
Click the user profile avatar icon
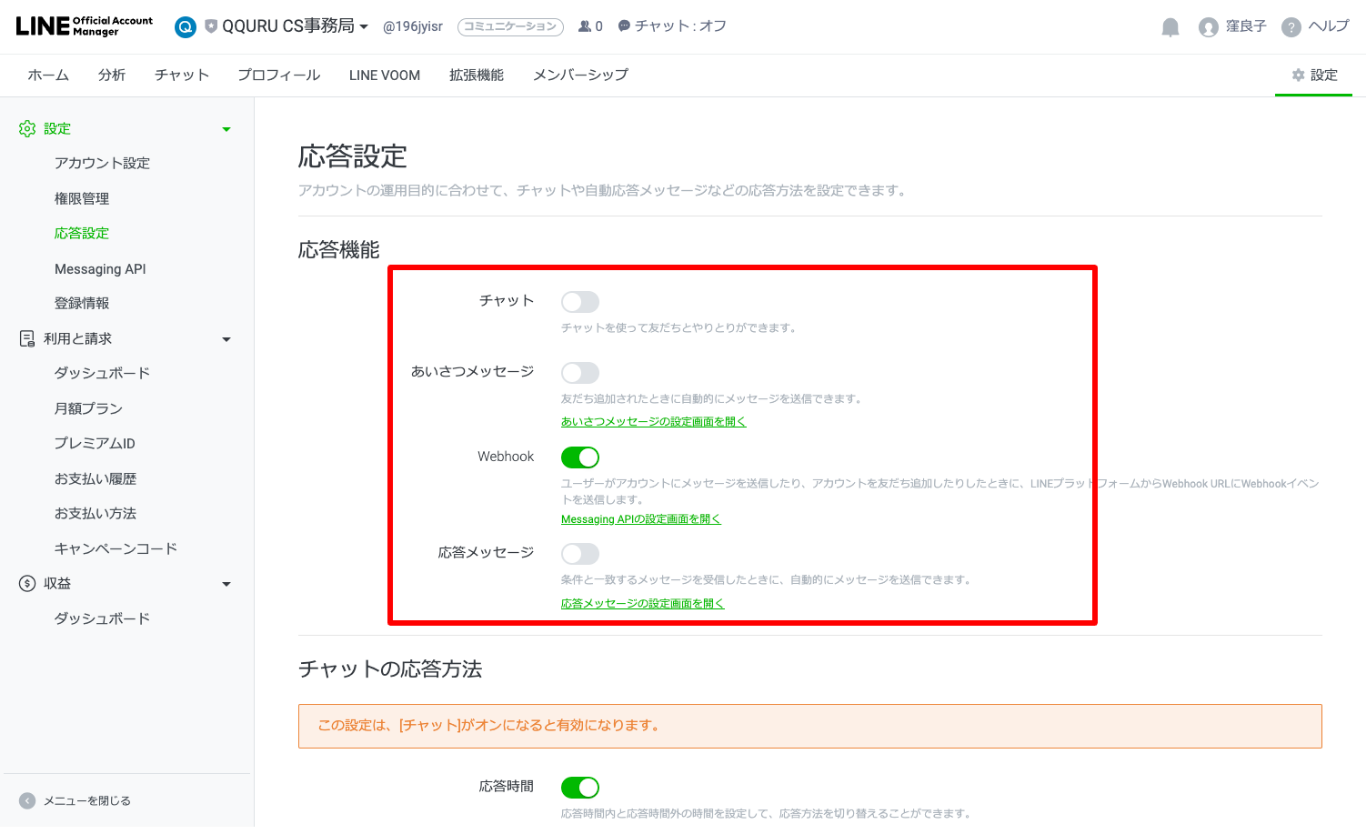pos(1208,27)
